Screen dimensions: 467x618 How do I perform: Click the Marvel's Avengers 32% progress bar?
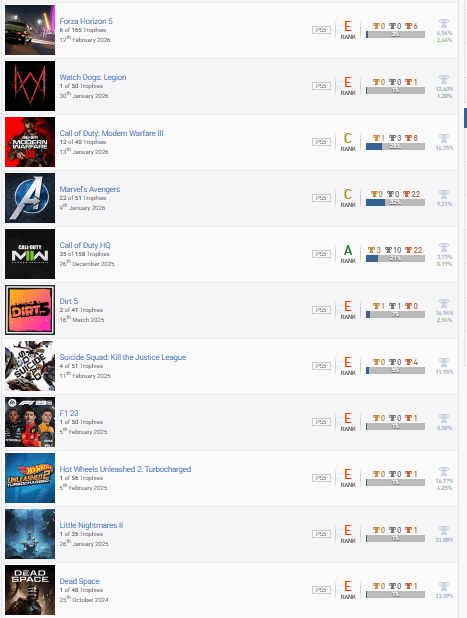point(395,203)
